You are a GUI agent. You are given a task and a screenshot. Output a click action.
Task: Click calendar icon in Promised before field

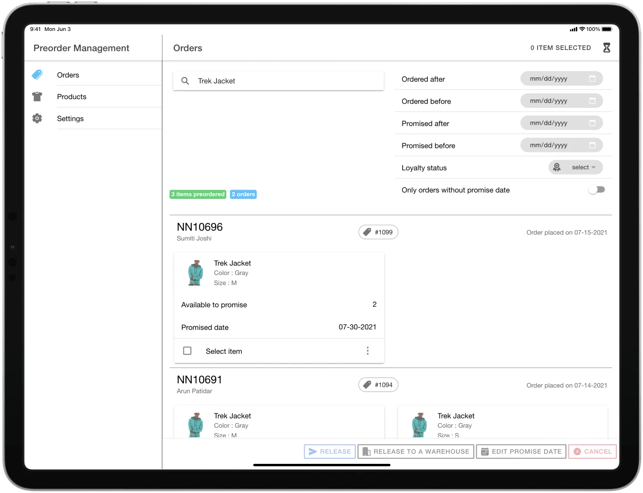click(592, 145)
